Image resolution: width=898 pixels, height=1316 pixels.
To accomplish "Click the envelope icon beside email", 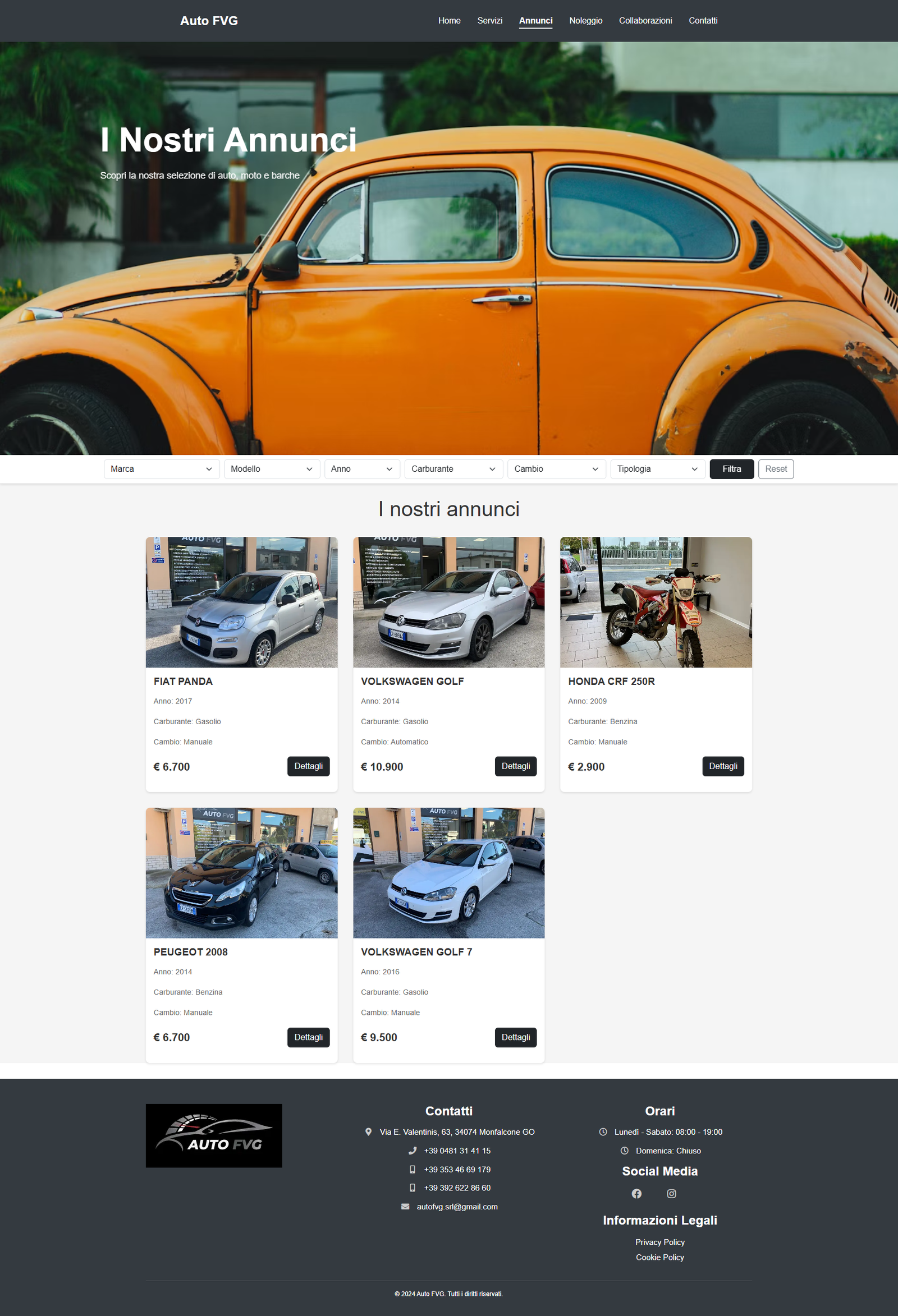I will pos(405,1207).
